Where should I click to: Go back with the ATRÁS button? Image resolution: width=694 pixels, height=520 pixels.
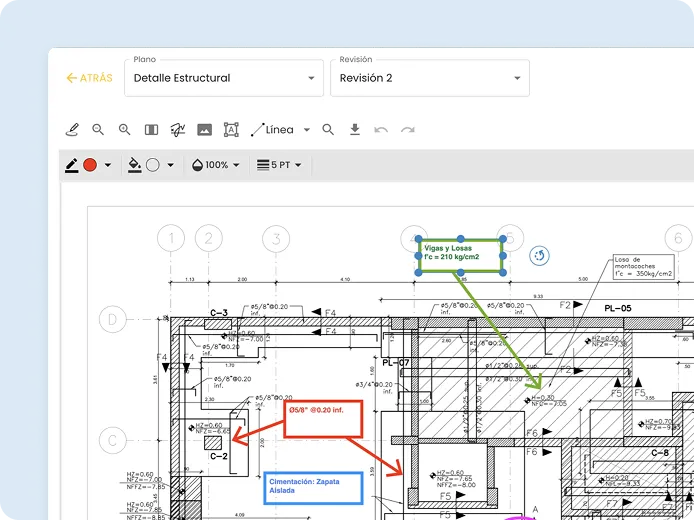point(89,78)
